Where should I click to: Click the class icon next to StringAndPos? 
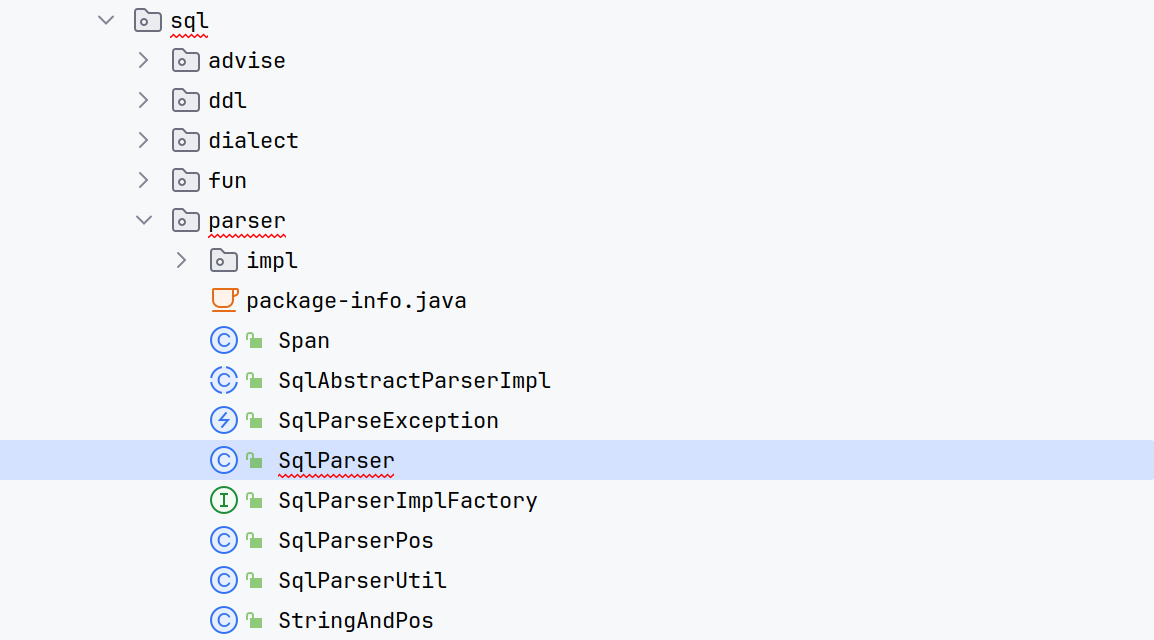point(223,620)
